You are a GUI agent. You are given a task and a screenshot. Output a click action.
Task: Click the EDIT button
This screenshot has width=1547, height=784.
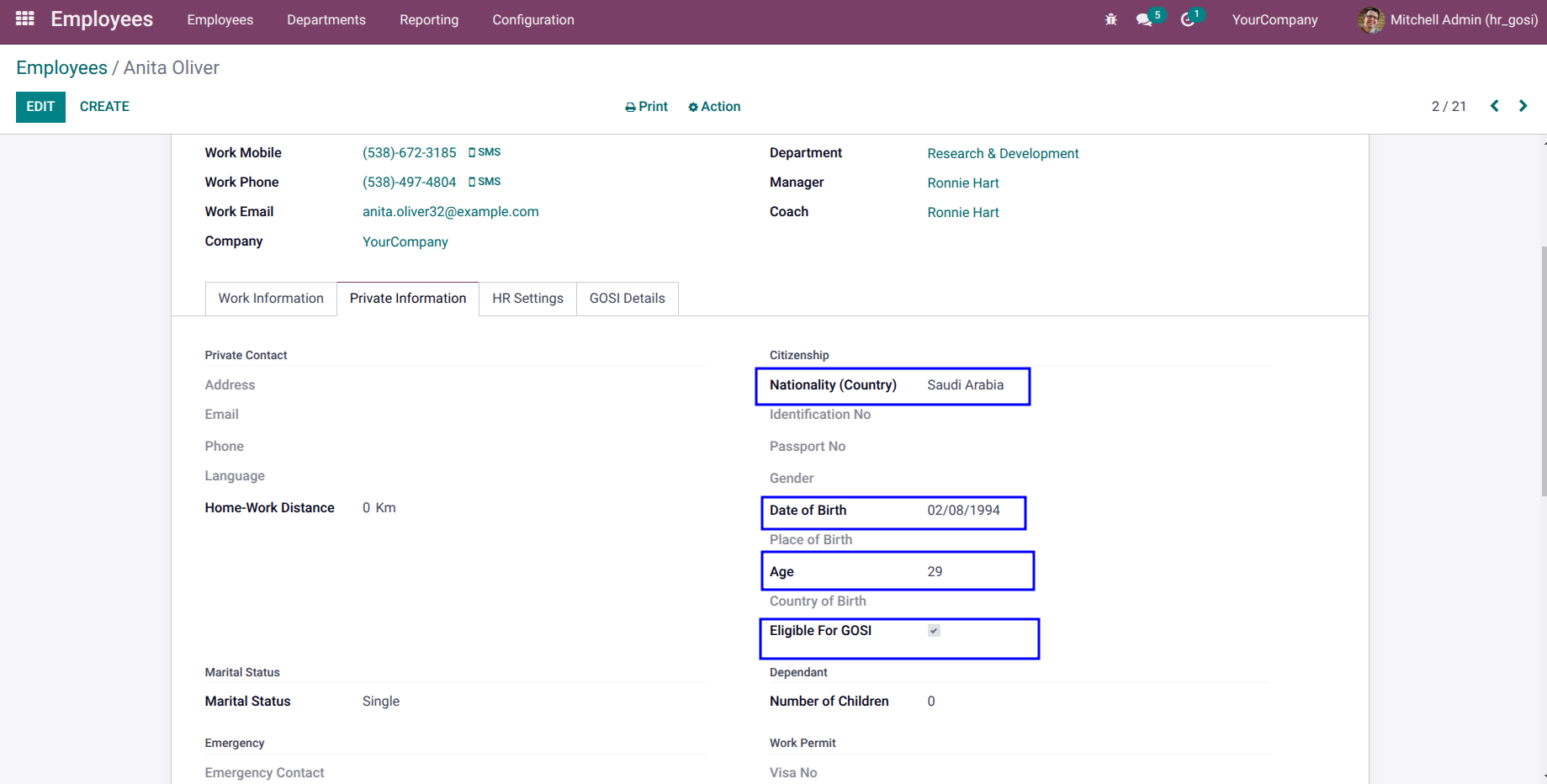pos(40,107)
